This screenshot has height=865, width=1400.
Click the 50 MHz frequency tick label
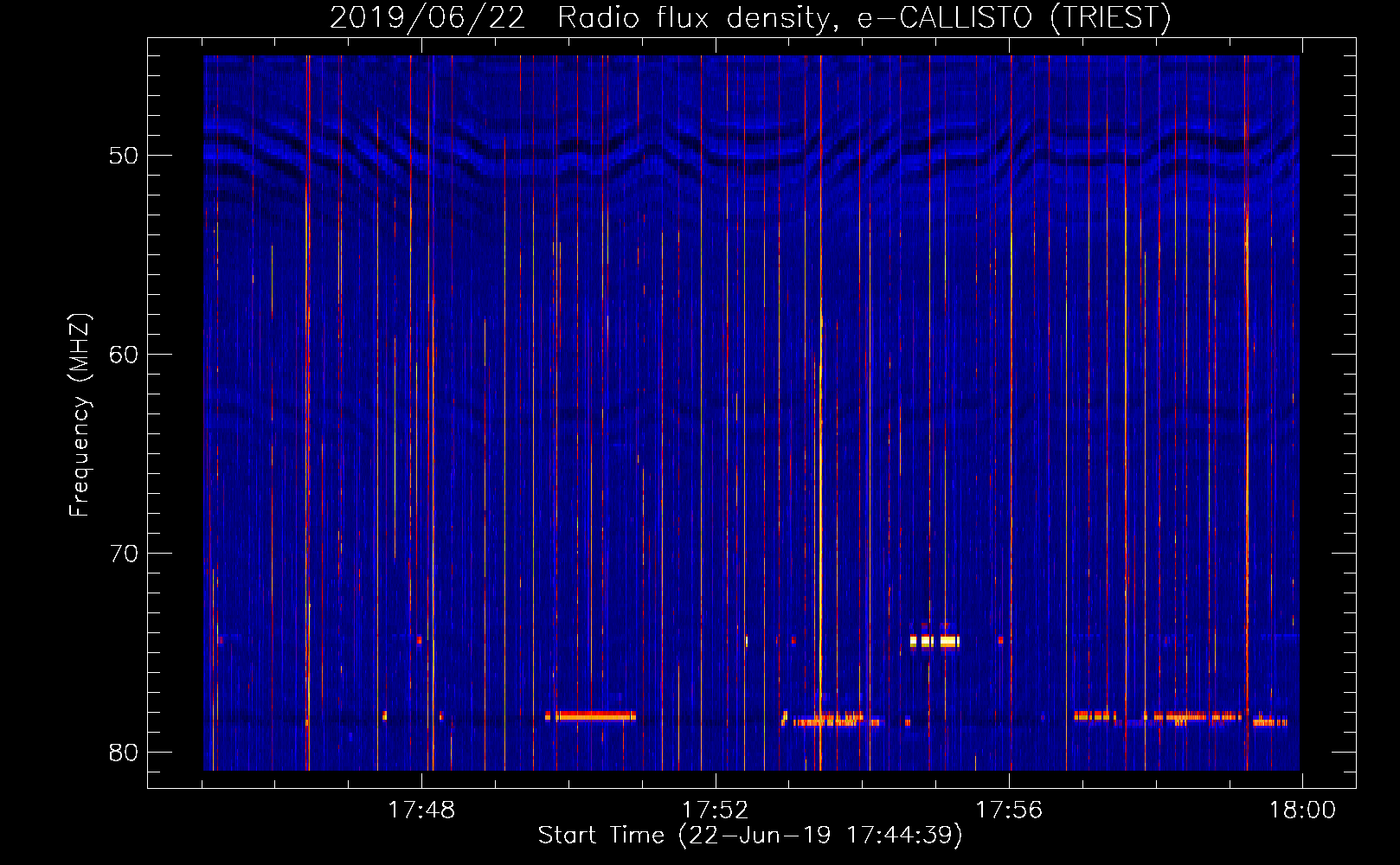click(x=125, y=156)
